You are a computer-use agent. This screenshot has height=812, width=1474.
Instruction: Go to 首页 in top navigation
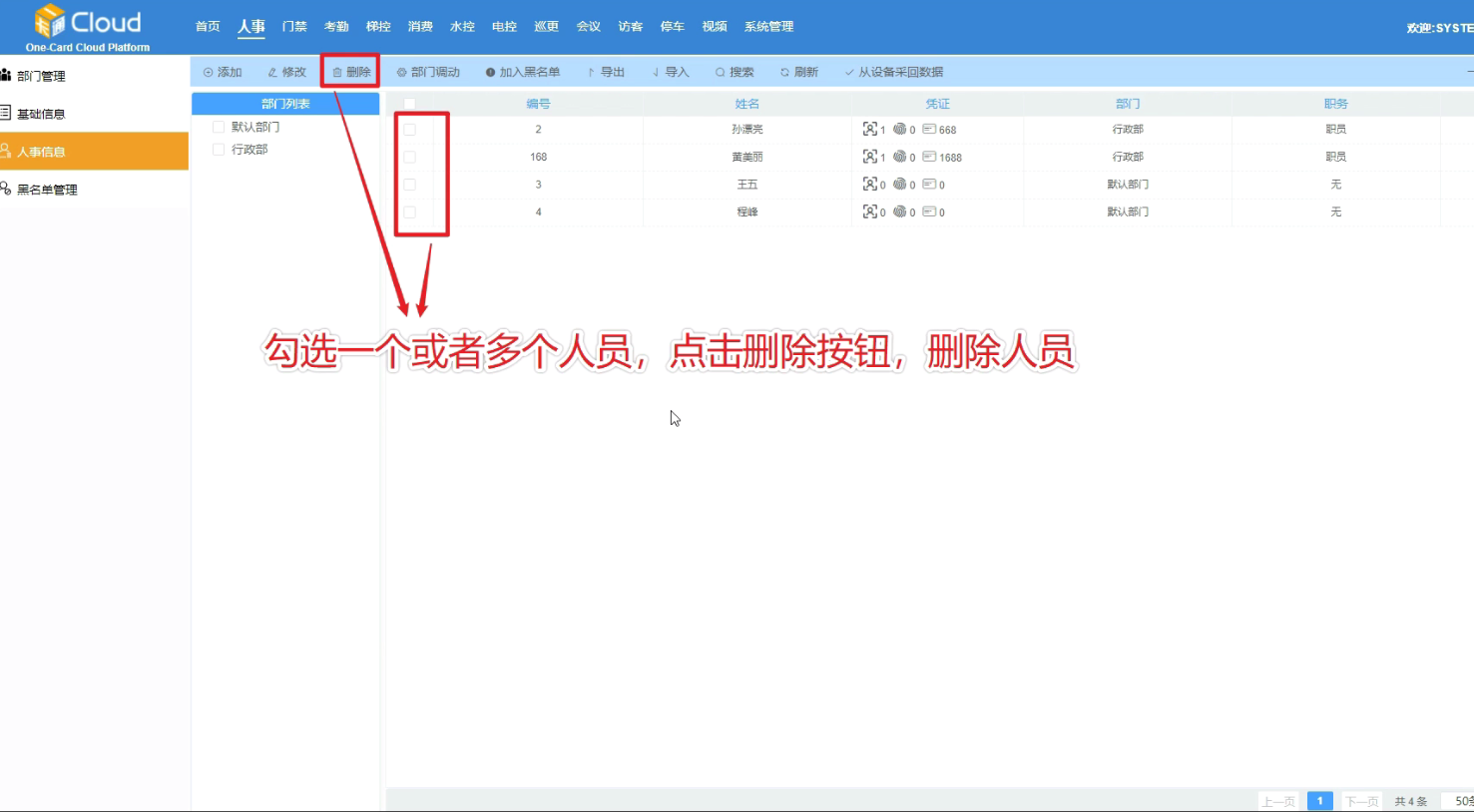coord(208,27)
